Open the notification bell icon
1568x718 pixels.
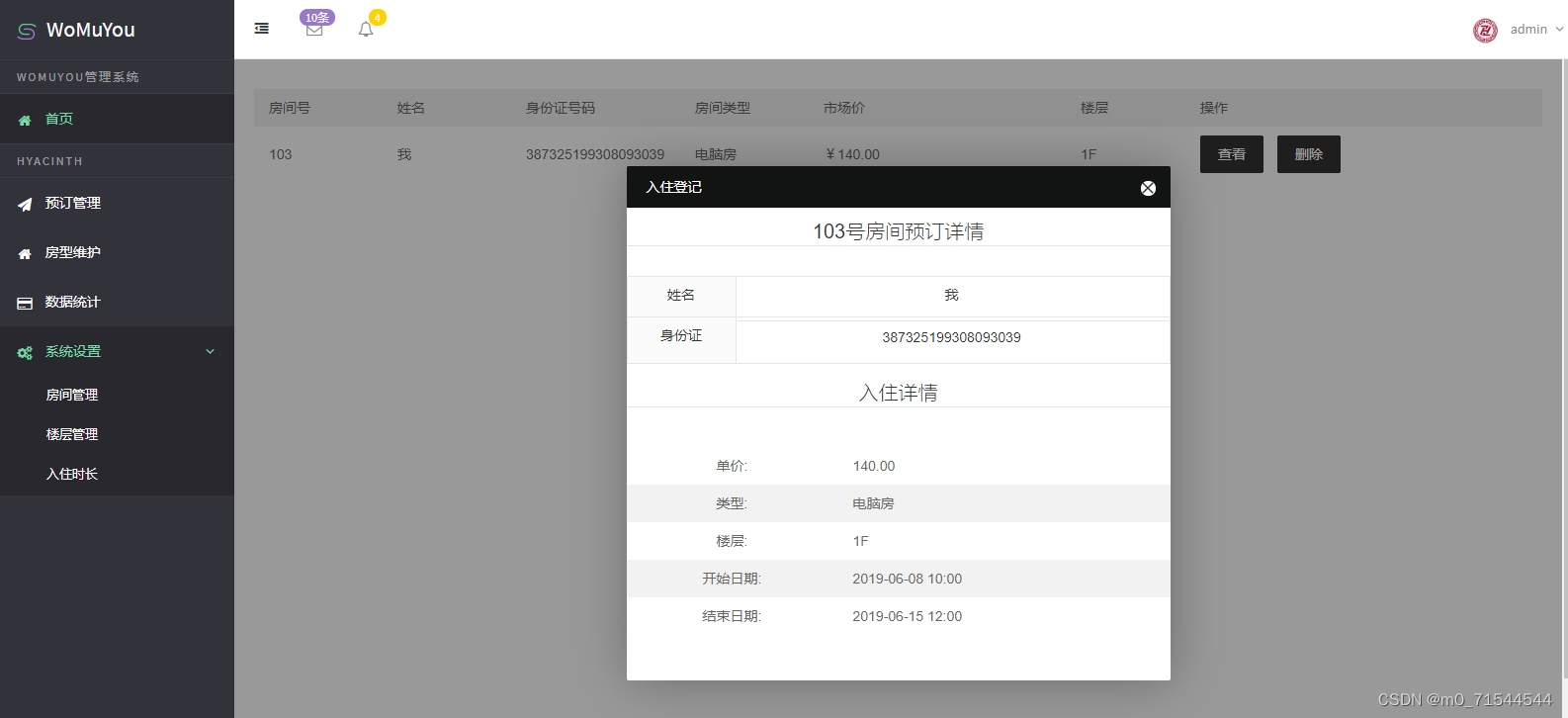coord(366,30)
